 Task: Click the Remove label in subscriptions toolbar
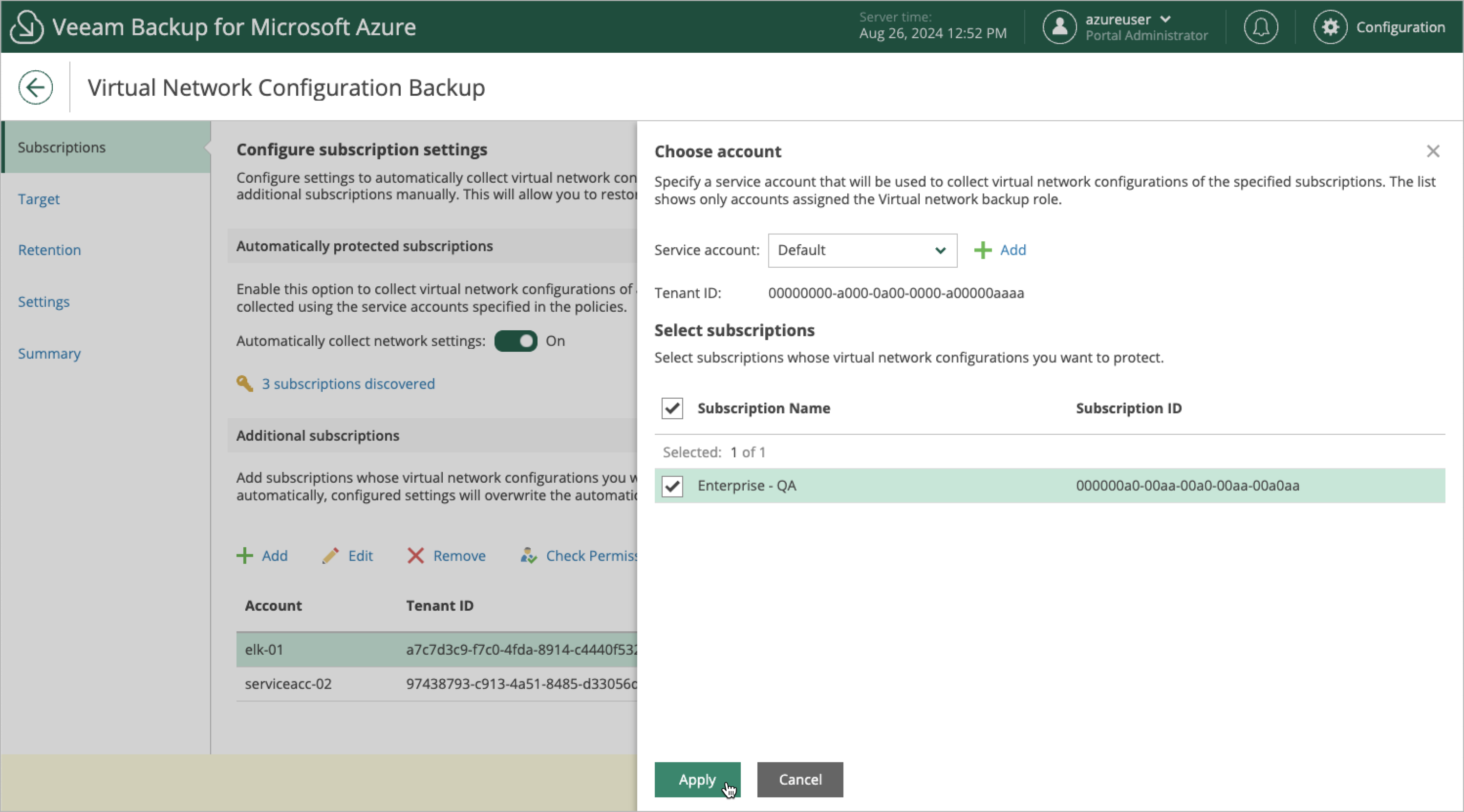tap(459, 556)
